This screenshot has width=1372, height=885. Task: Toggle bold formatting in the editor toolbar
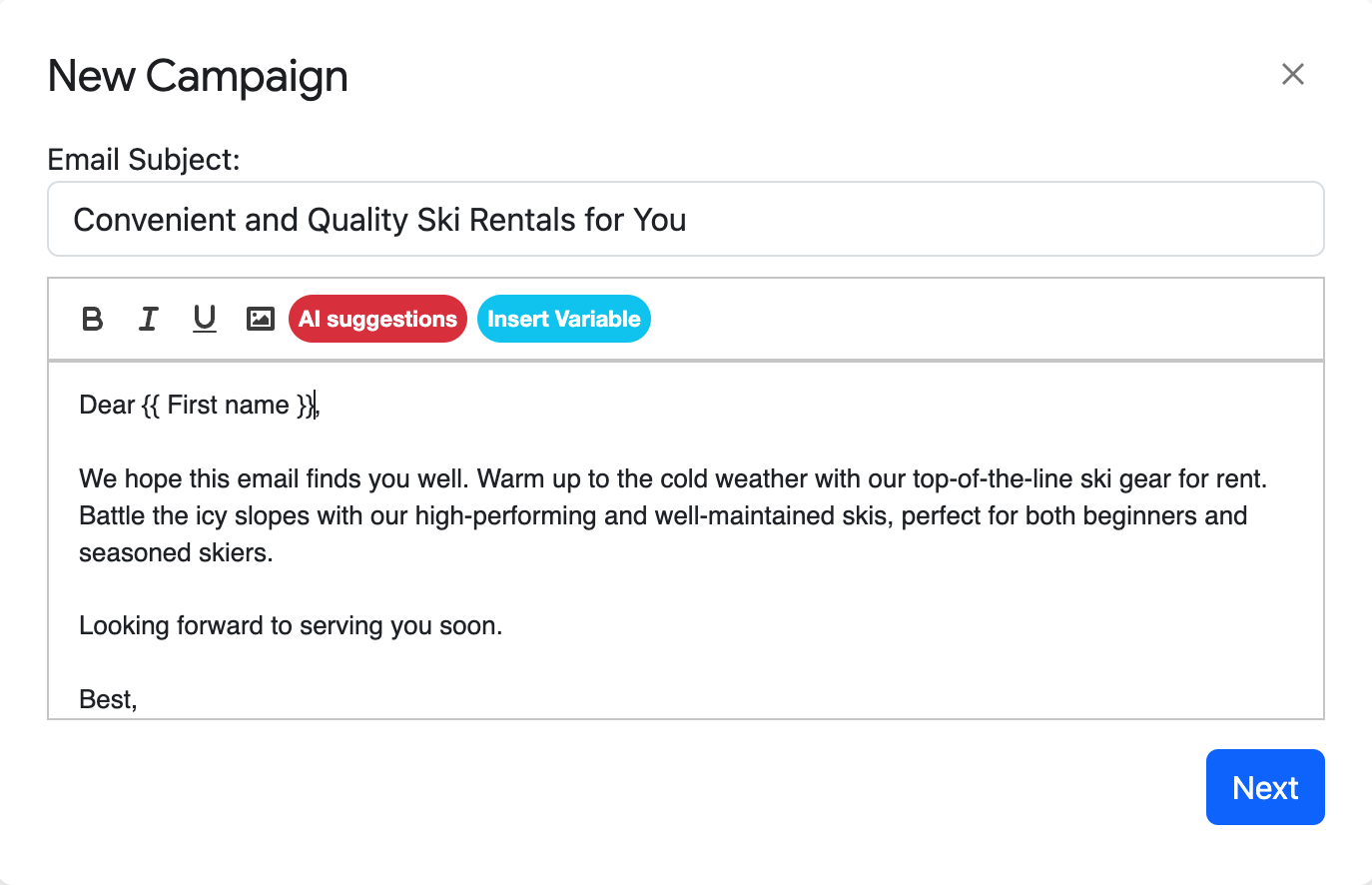tap(93, 319)
